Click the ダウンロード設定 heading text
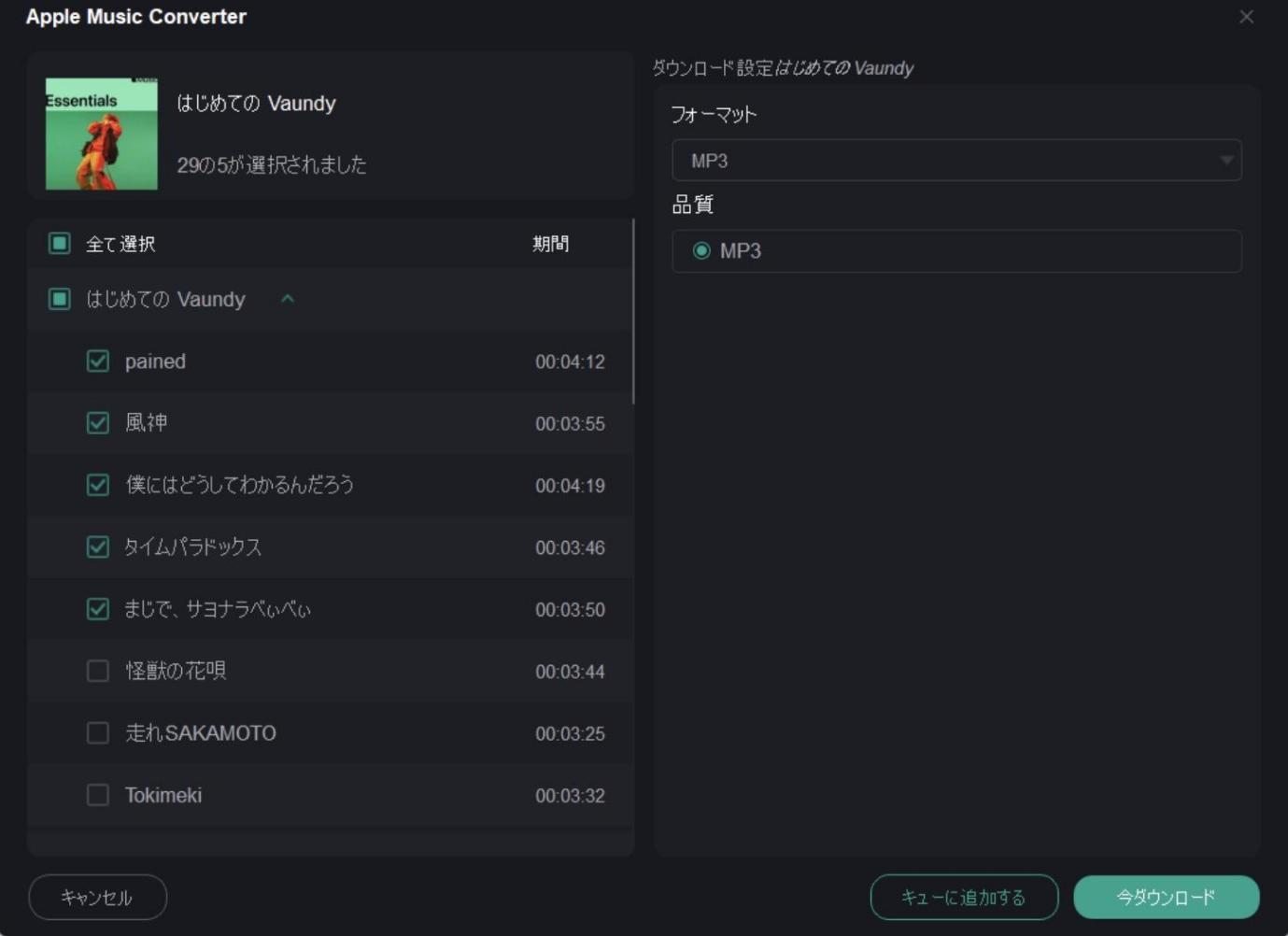The image size is (1288, 936). [713, 68]
